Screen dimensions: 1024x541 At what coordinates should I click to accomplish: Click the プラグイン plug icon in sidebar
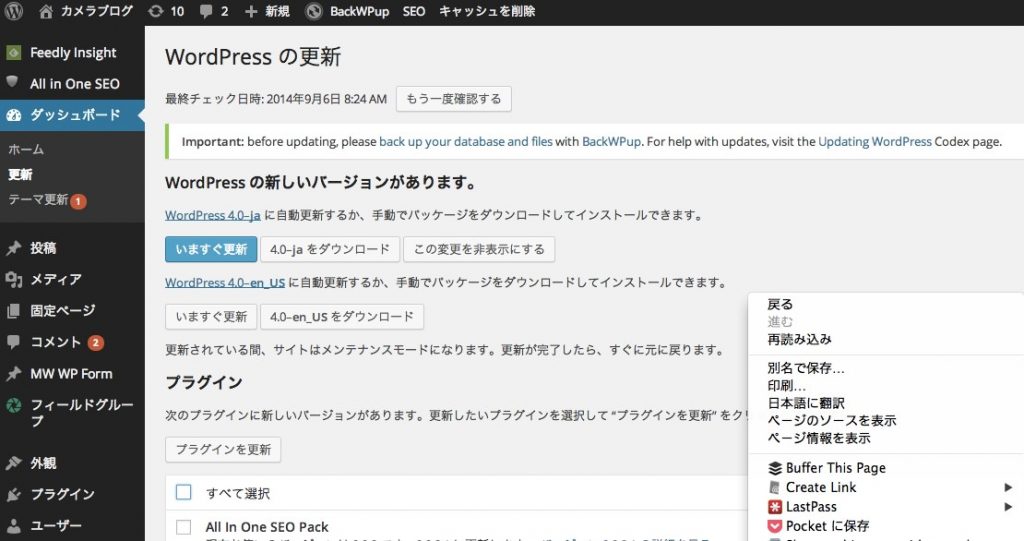coord(14,495)
